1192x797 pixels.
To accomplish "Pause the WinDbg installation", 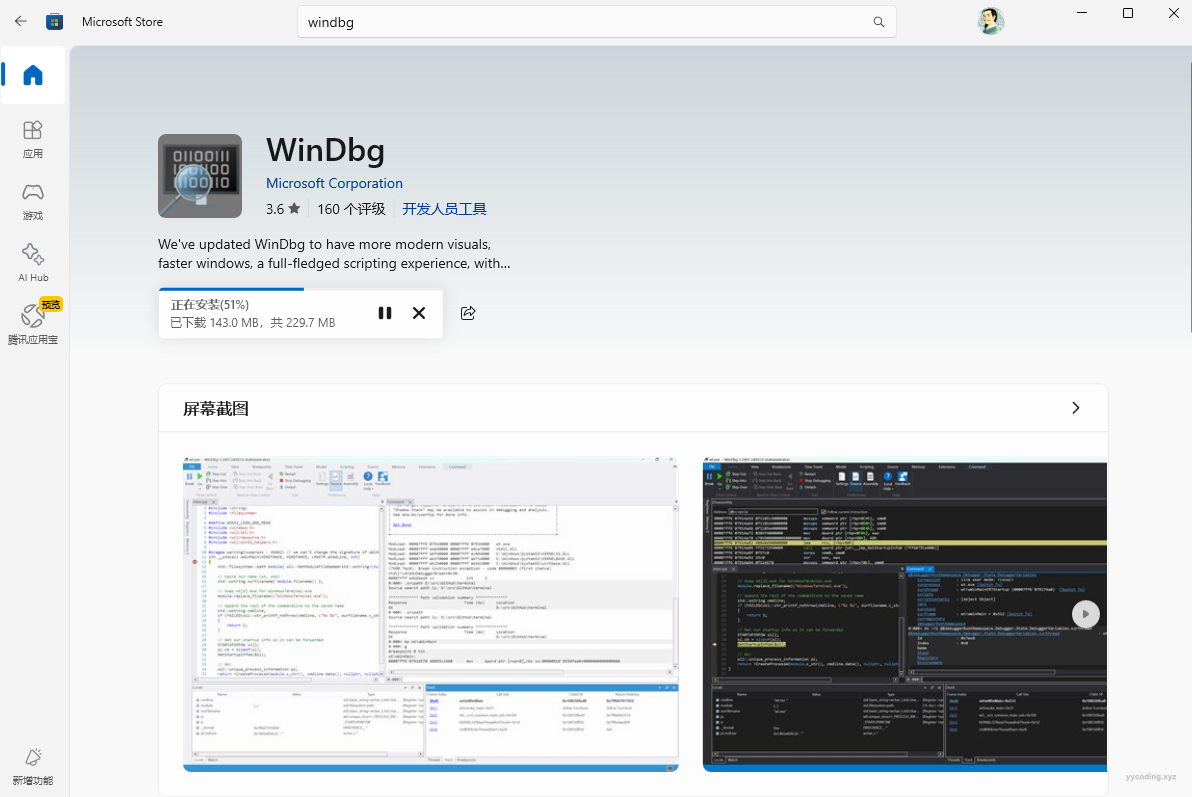I will (x=385, y=313).
